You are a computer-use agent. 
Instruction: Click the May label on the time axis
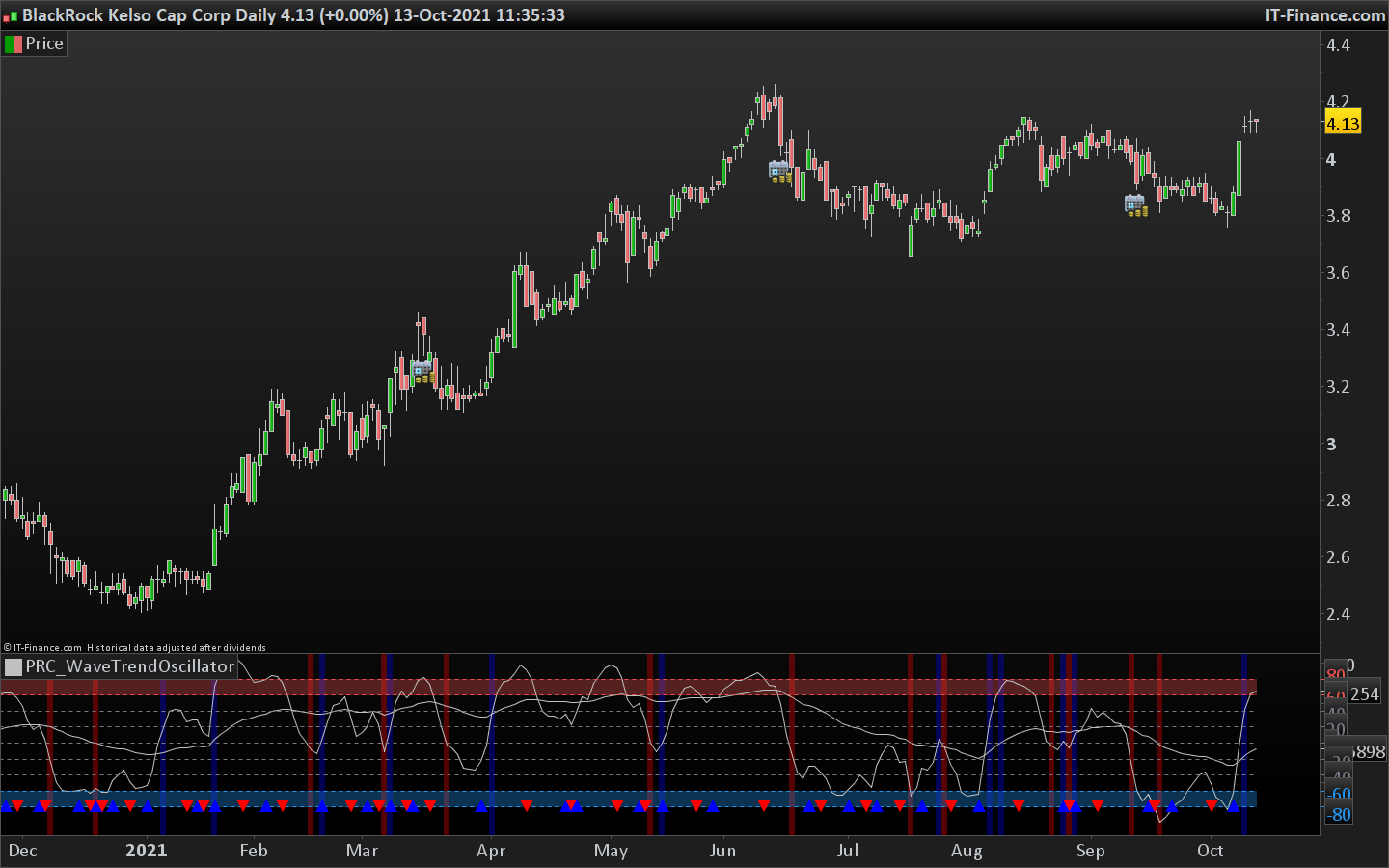611,851
